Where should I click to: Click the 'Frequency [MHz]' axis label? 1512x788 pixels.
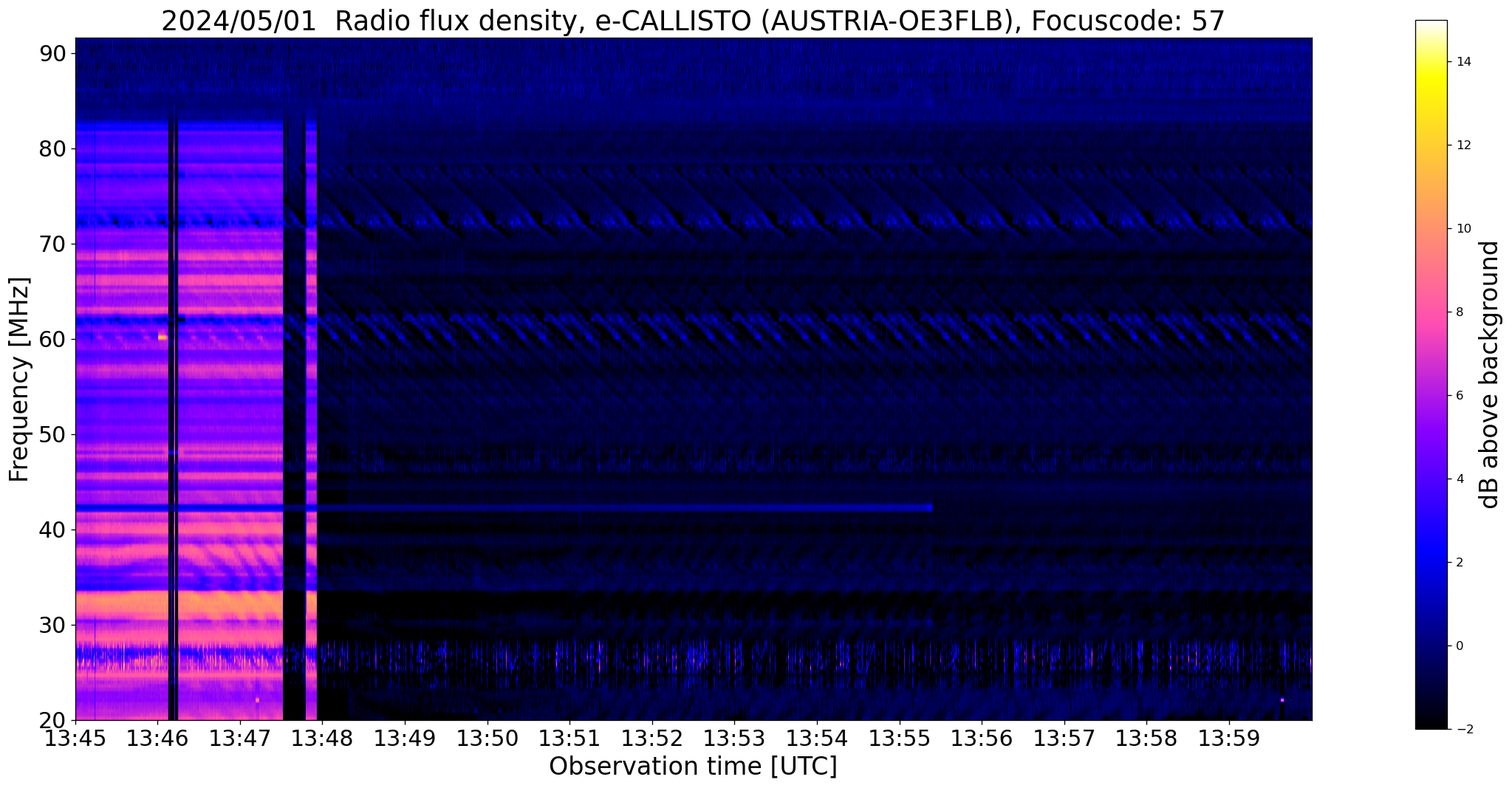(19, 380)
